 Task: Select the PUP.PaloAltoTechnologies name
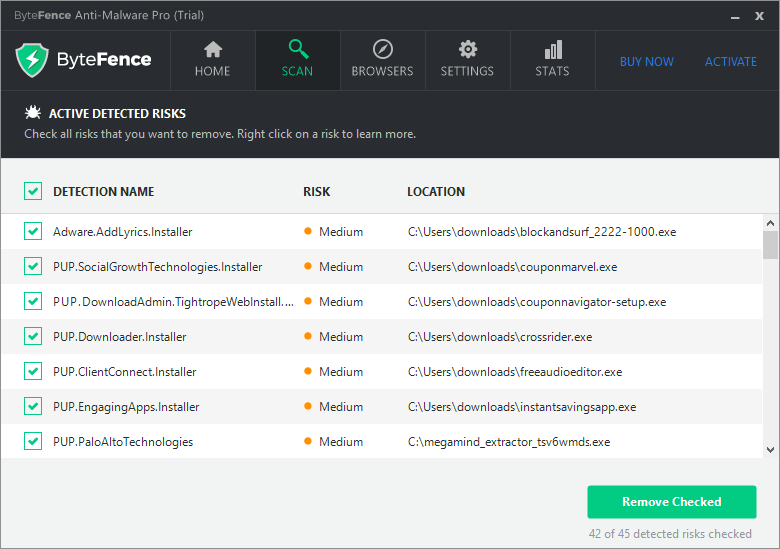(x=123, y=442)
